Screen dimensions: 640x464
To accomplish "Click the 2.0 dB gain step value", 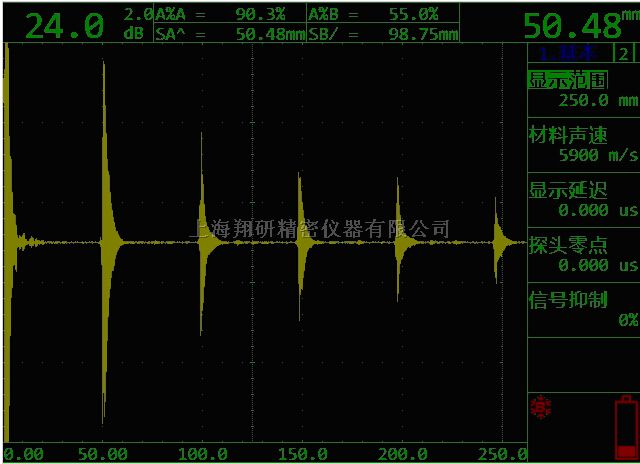I will point(138,24).
